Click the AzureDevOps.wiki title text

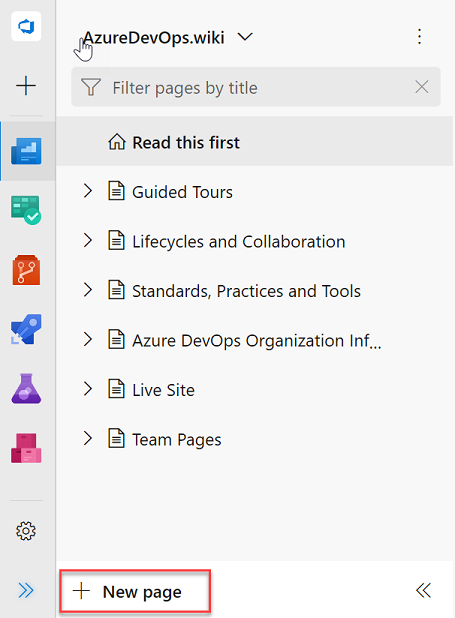(x=154, y=37)
